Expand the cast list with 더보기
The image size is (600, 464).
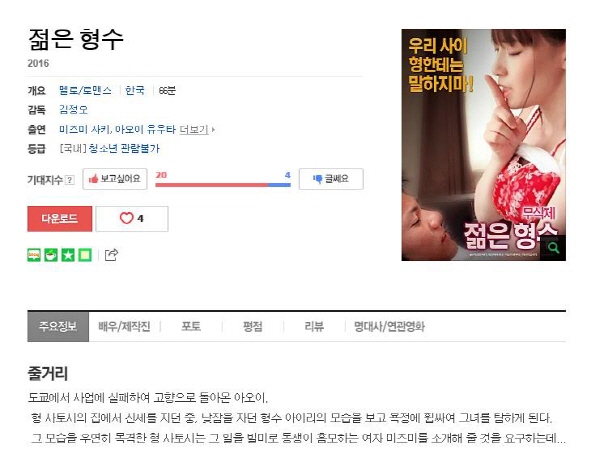click(197, 130)
